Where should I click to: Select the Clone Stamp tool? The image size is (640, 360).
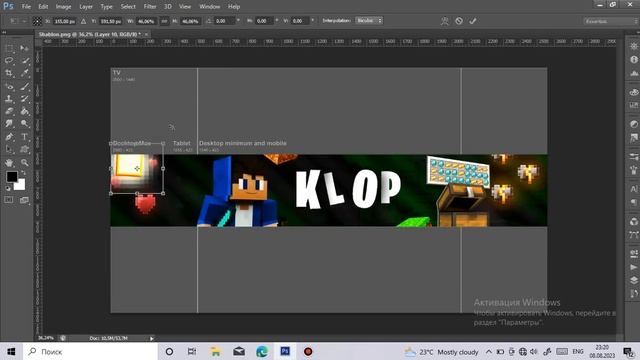[x=9, y=99]
